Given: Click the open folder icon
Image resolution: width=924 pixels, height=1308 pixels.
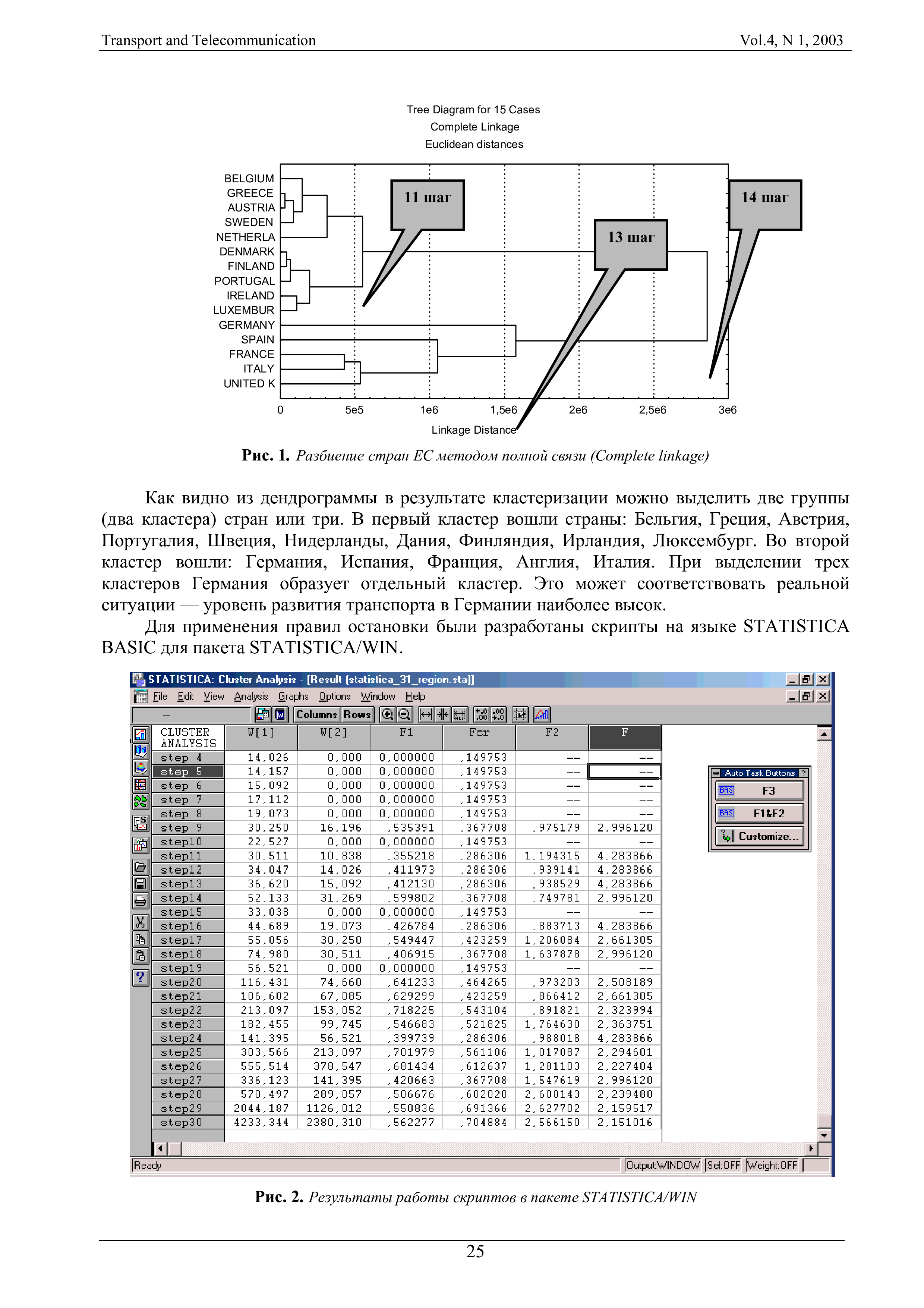Looking at the screenshot, I should pyautogui.click(x=140, y=867).
